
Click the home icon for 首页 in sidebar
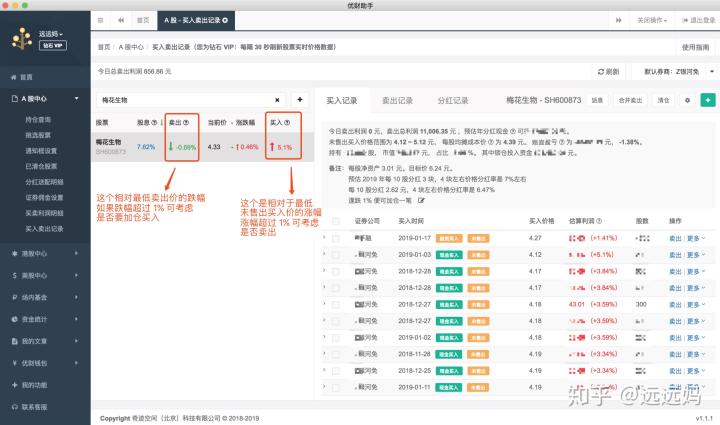click(14, 77)
